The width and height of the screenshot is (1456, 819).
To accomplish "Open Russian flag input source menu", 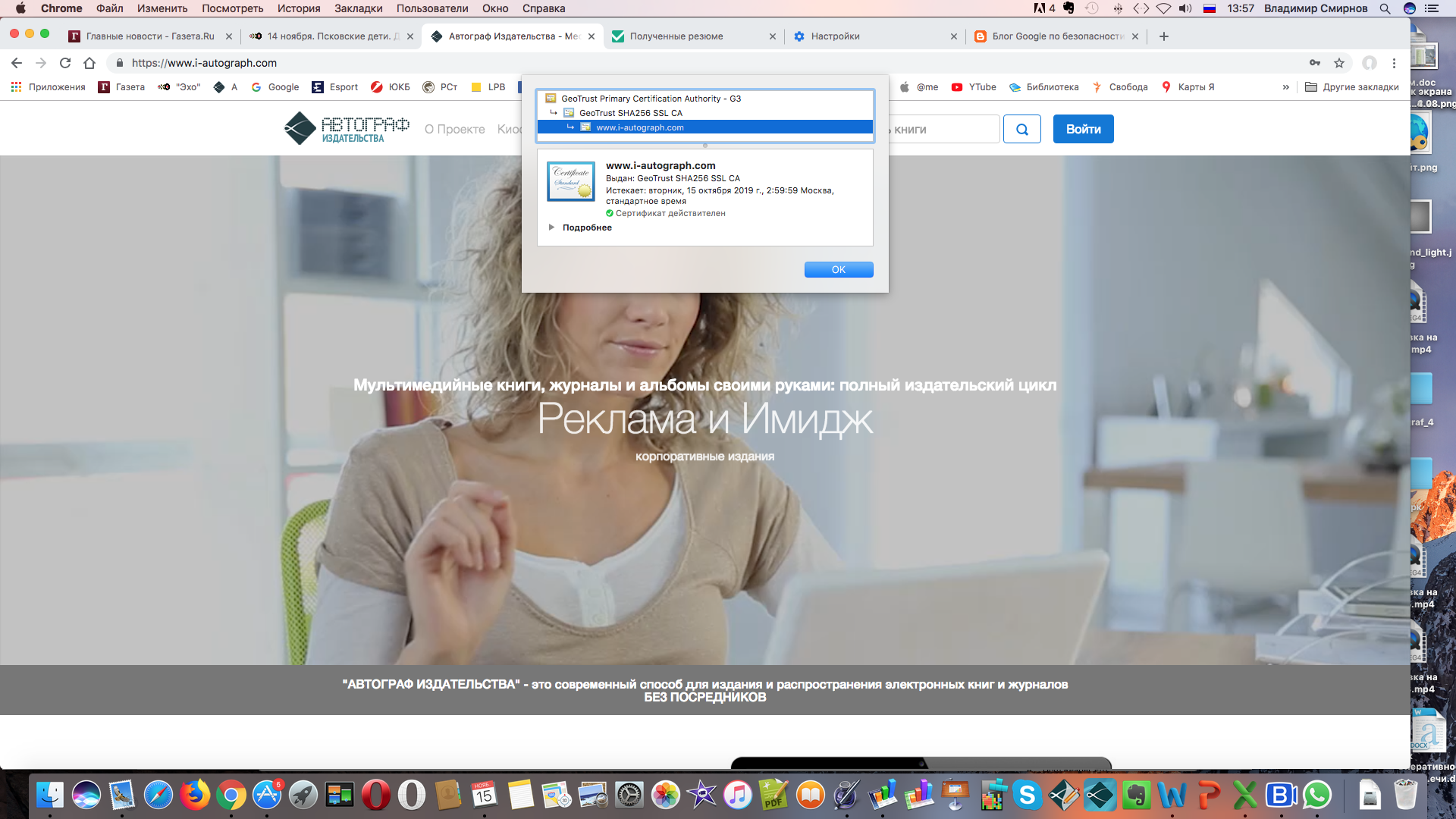I will click(1210, 8).
